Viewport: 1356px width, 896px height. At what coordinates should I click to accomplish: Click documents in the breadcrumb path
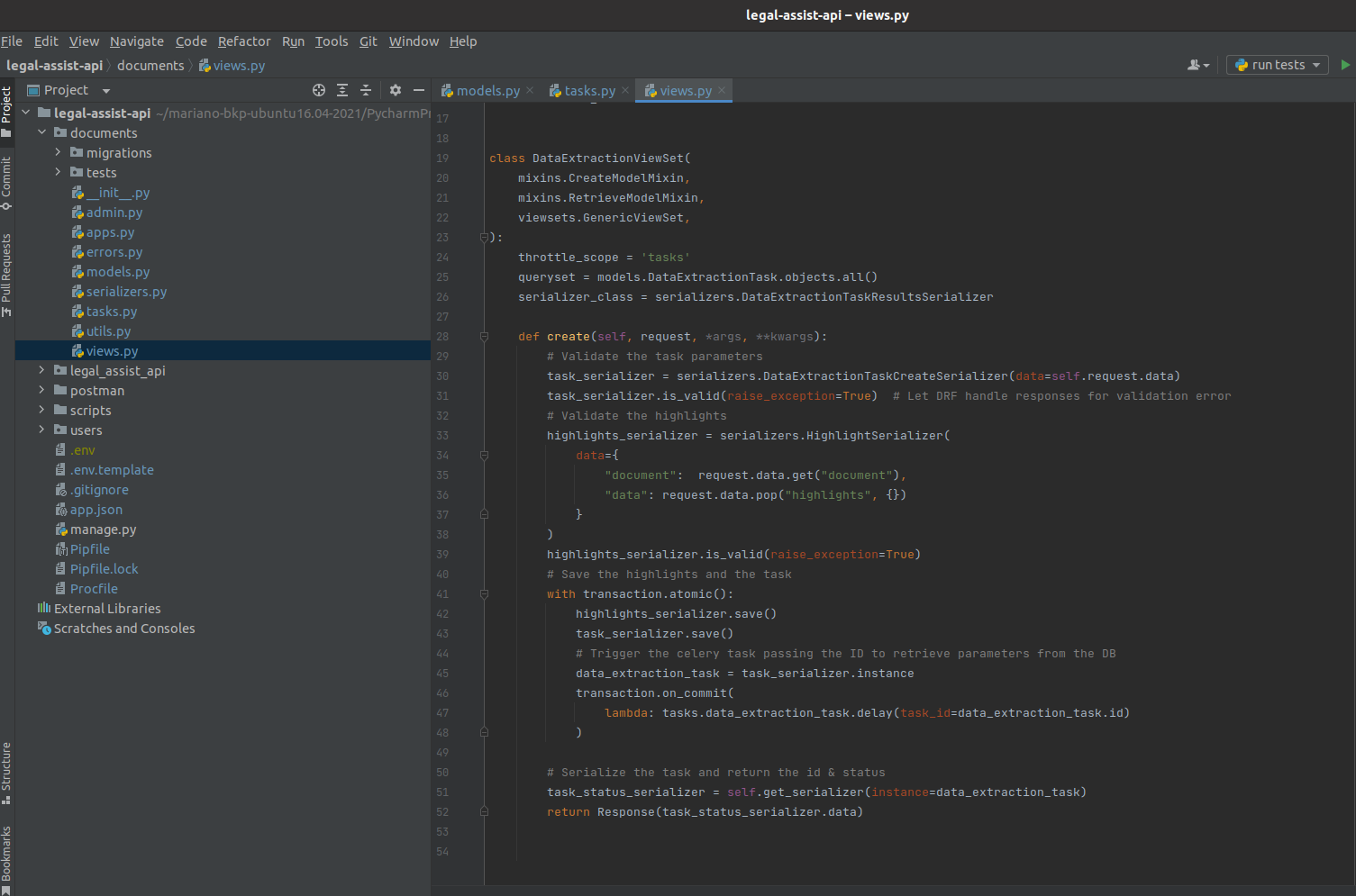[x=150, y=66]
